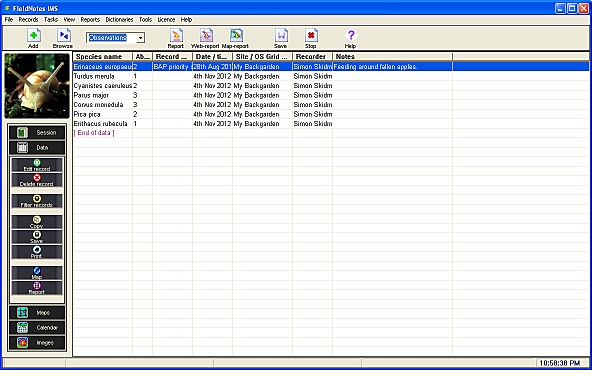Open the File menu
This screenshot has width=592, height=370.
point(9,20)
